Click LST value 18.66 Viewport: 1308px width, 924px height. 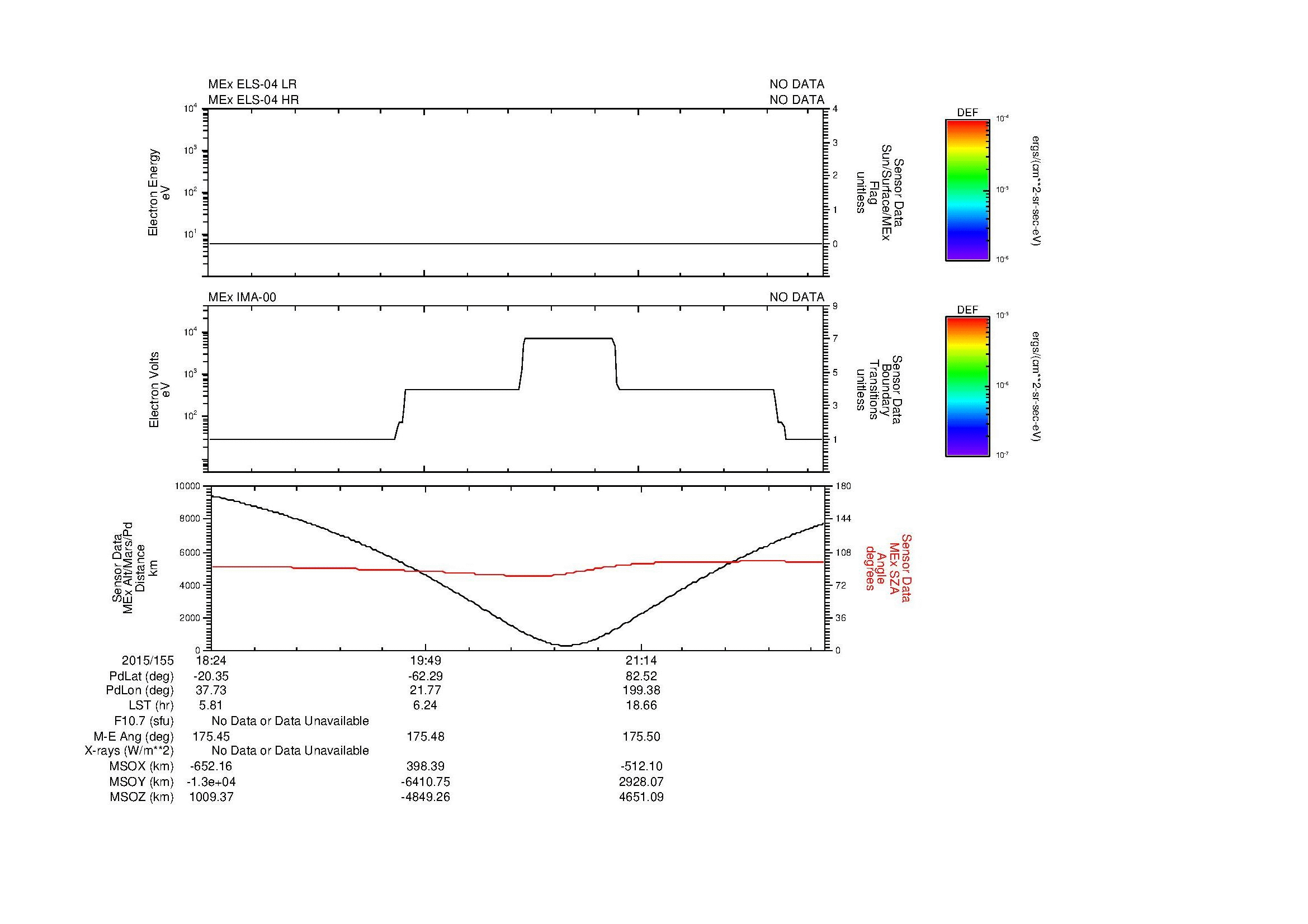(x=641, y=705)
